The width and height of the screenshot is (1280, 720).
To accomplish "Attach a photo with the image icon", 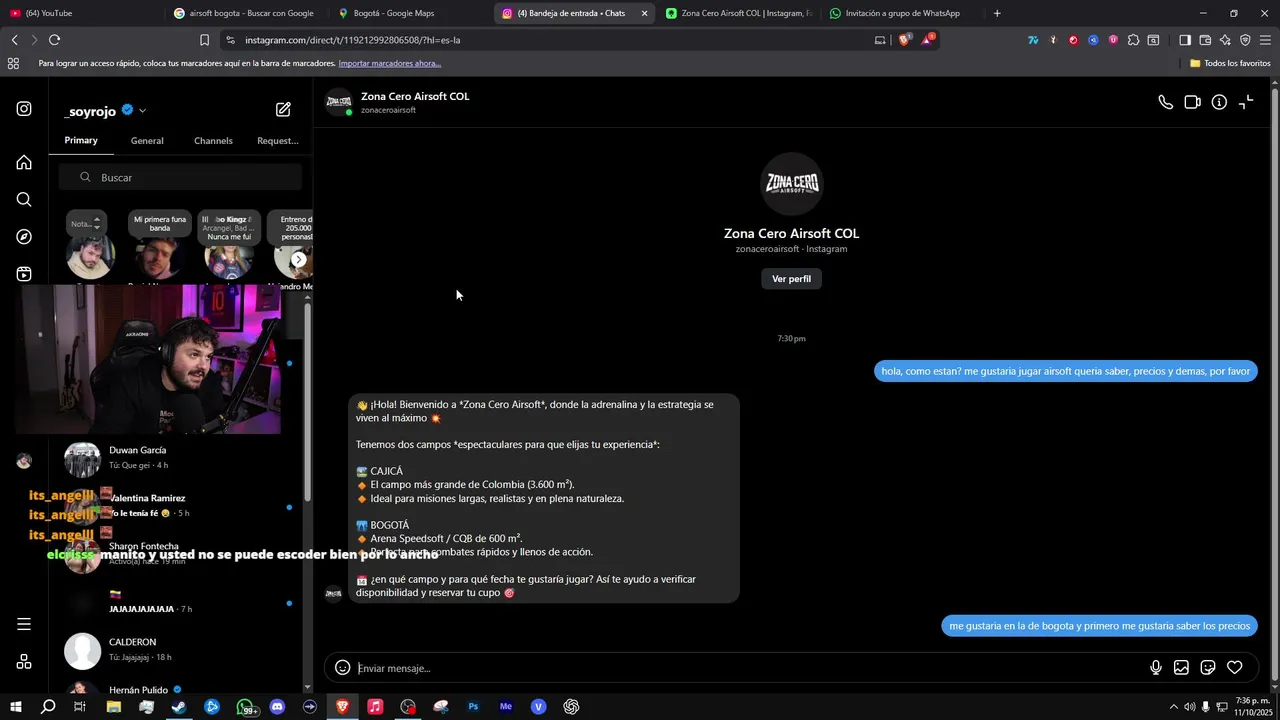I will tap(1181, 668).
